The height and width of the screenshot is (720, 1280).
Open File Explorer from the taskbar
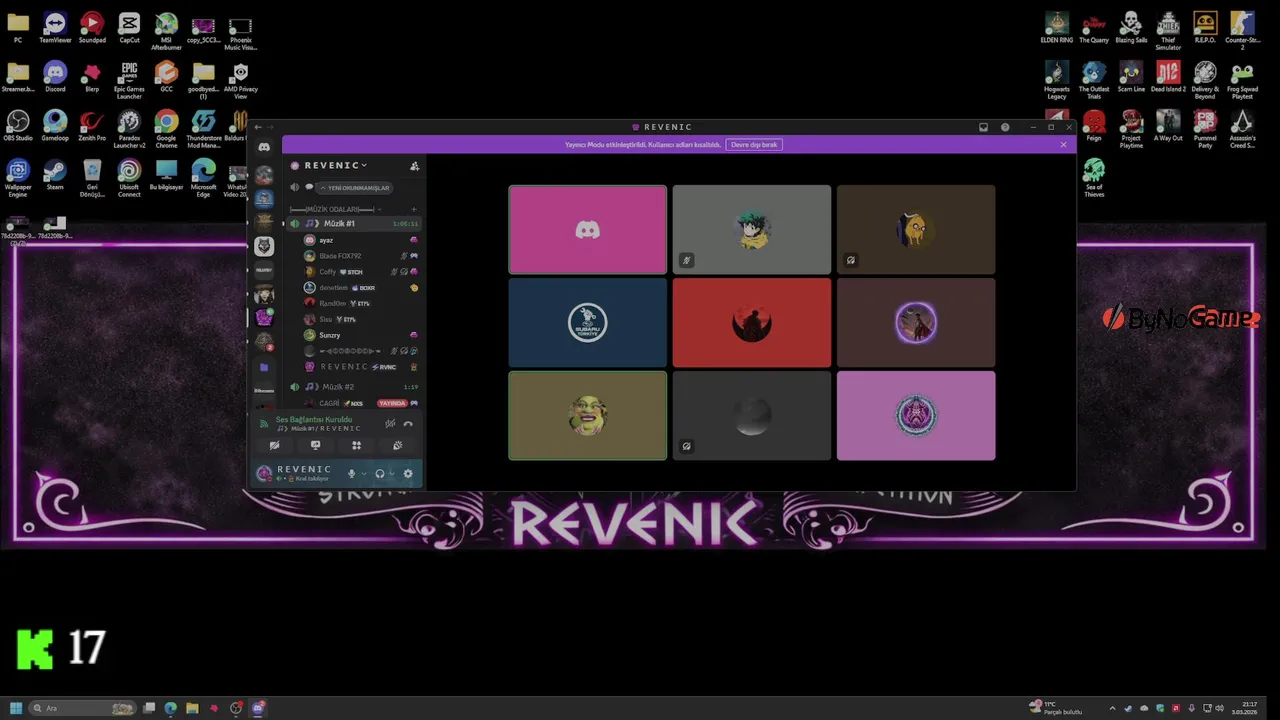[x=192, y=708]
